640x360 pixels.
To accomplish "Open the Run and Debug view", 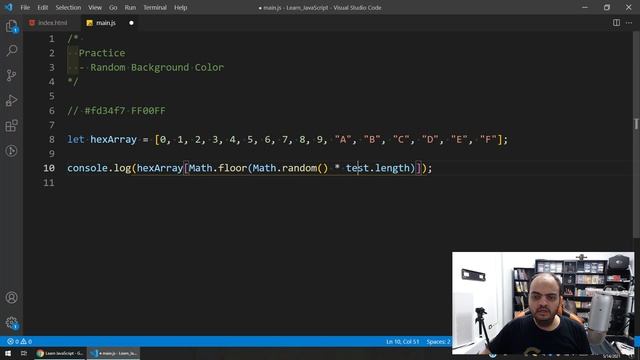I will click(x=11, y=100).
